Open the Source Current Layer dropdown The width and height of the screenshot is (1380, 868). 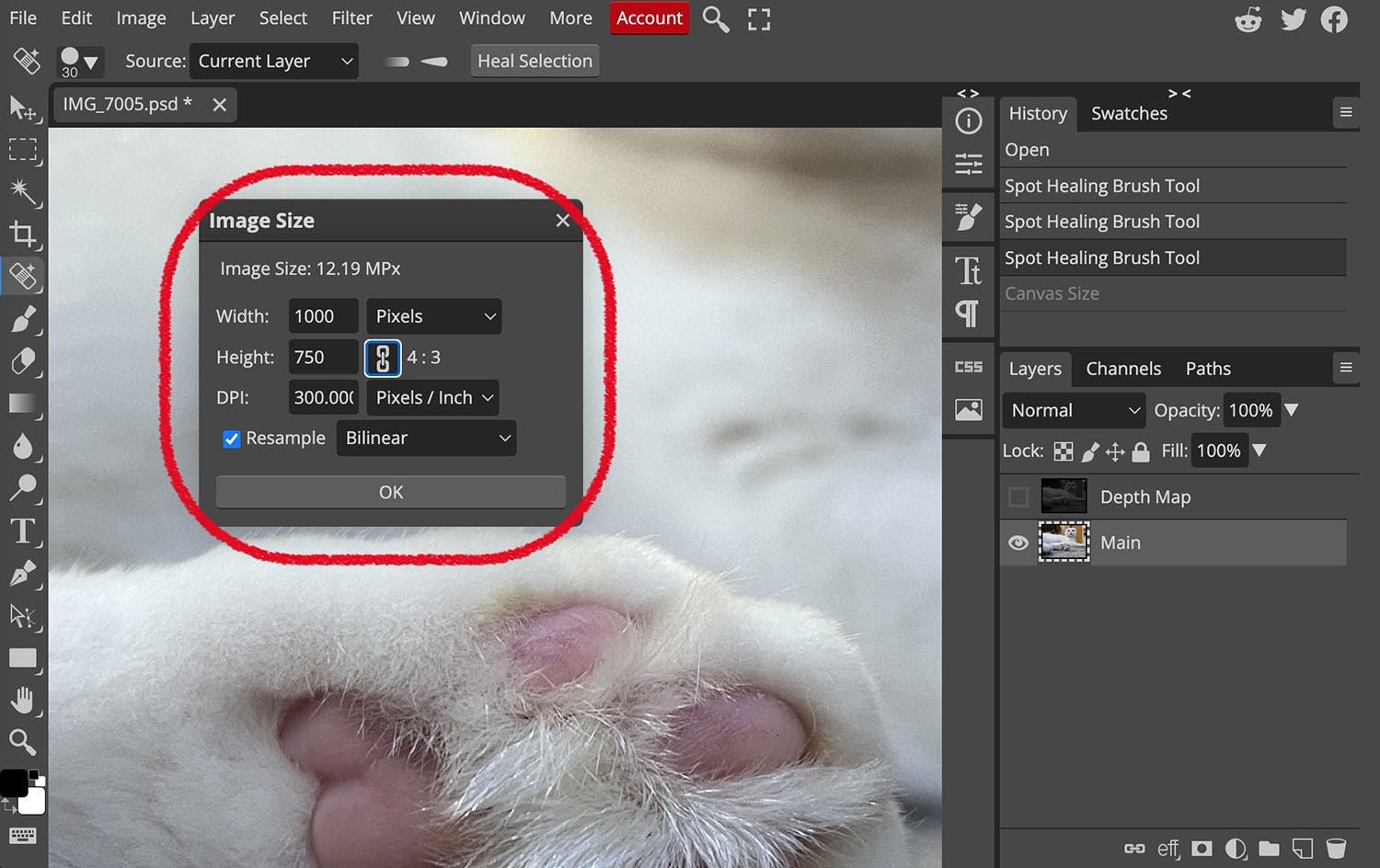pos(274,62)
